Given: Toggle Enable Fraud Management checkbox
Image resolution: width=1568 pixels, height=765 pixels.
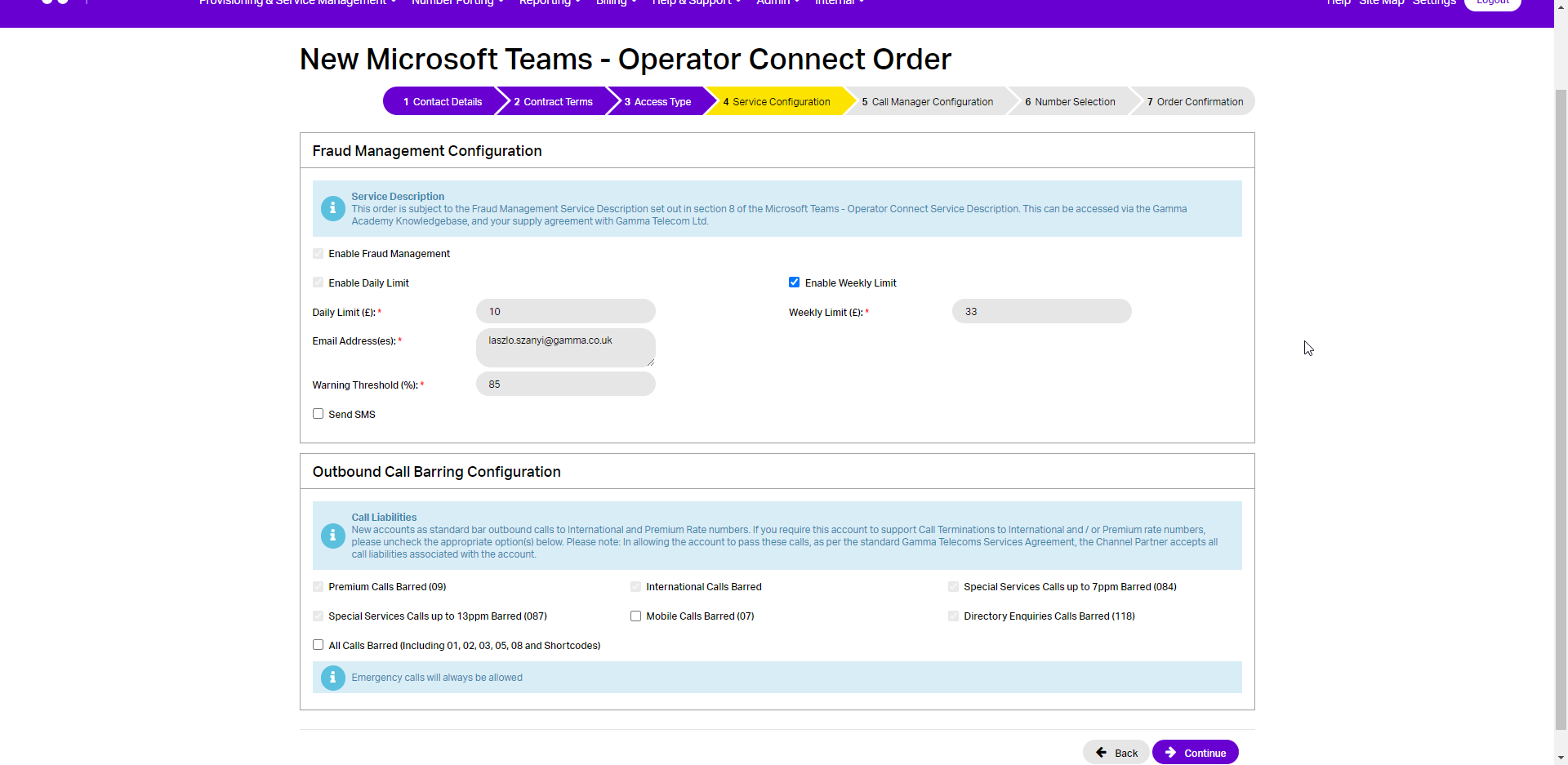Looking at the screenshot, I should [318, 253].
